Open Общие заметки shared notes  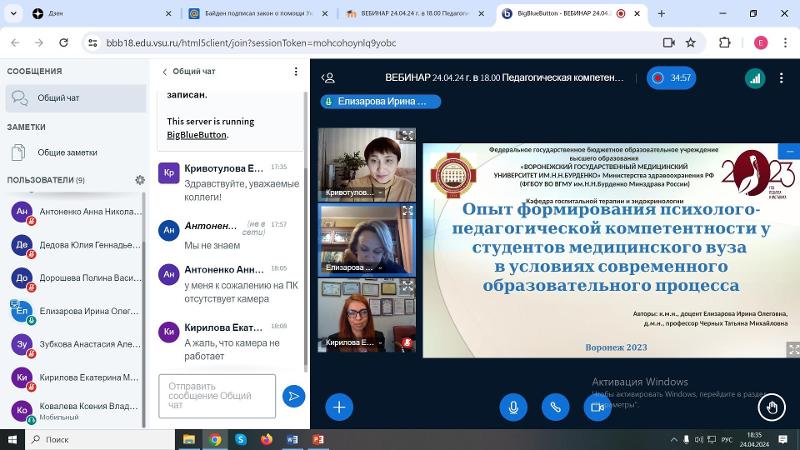click(x=66, y=153)
